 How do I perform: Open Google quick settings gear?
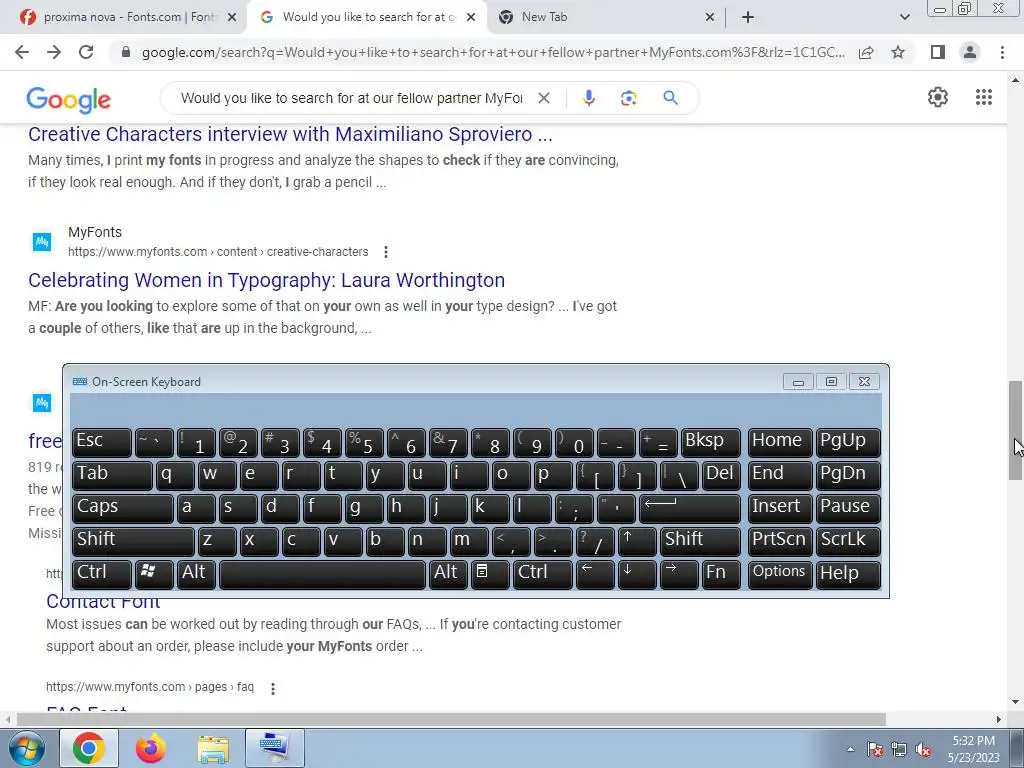pos(938,97)
